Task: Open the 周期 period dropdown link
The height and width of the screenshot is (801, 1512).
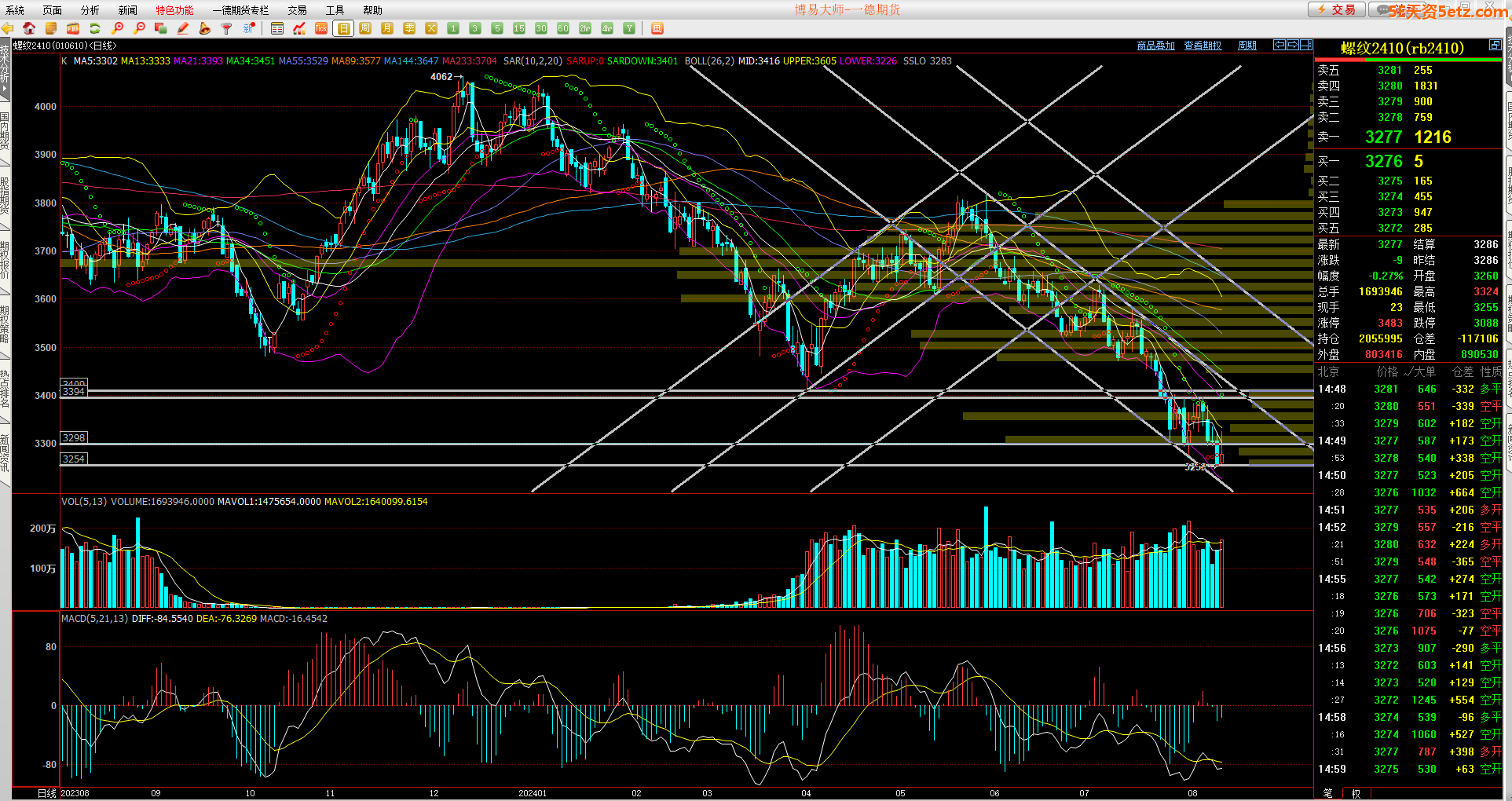Action: coord(1247,46)
